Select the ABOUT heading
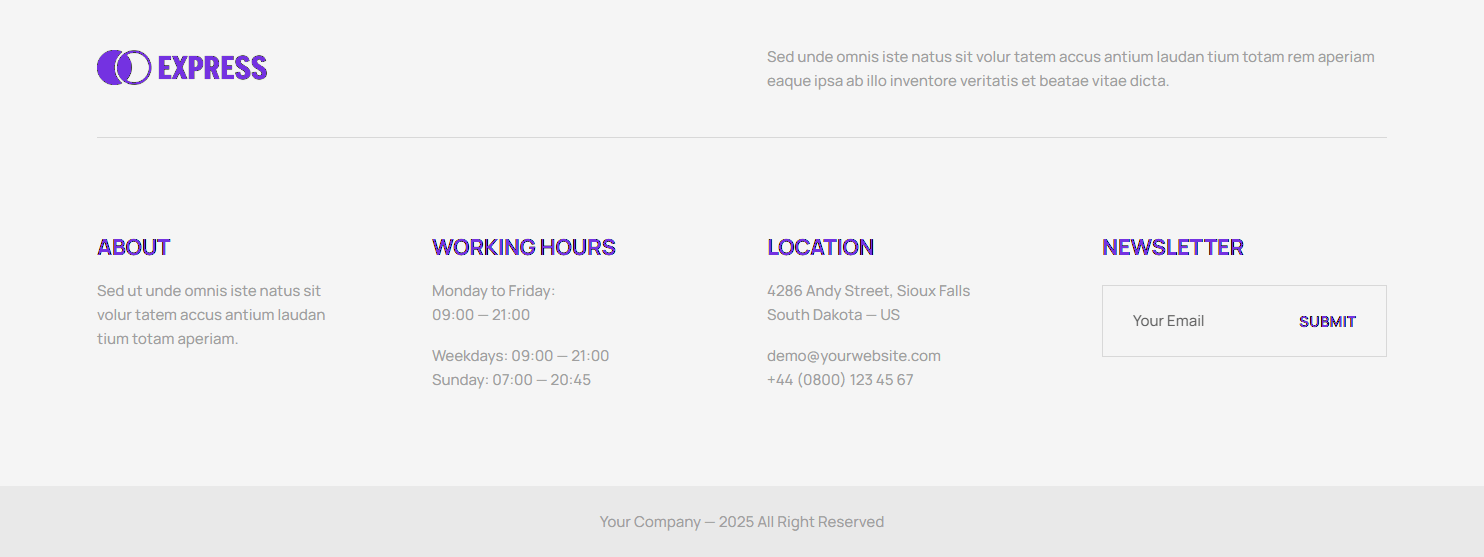1484x557 pixels. pos(133,247)
